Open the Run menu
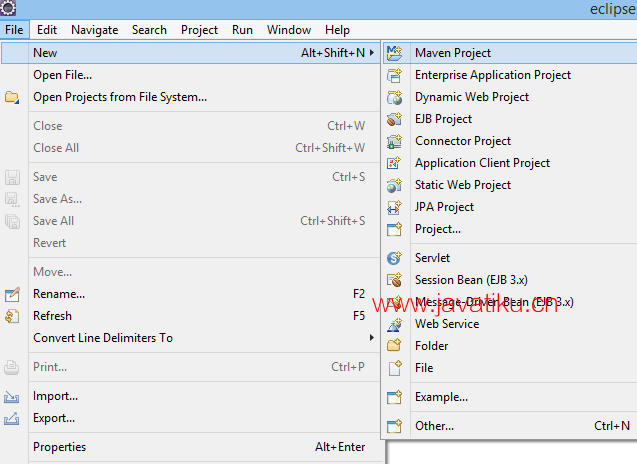Image resolution: width=637 pixels, height=464 pixels. coord(242,30)
